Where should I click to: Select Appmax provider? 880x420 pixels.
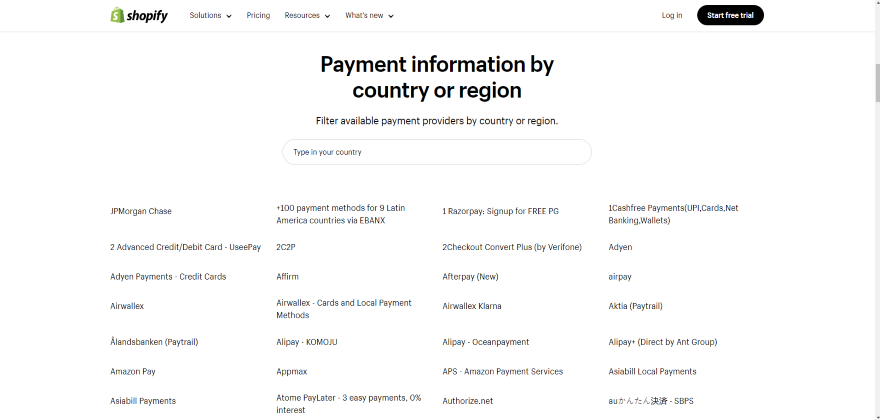pyautogui.click(x=291, y=372)
